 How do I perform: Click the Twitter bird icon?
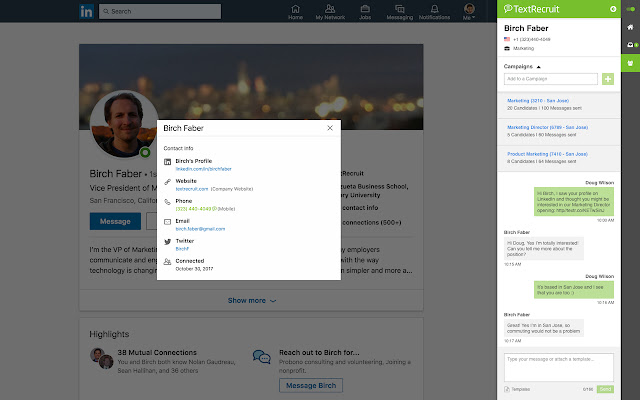point(167,242)
